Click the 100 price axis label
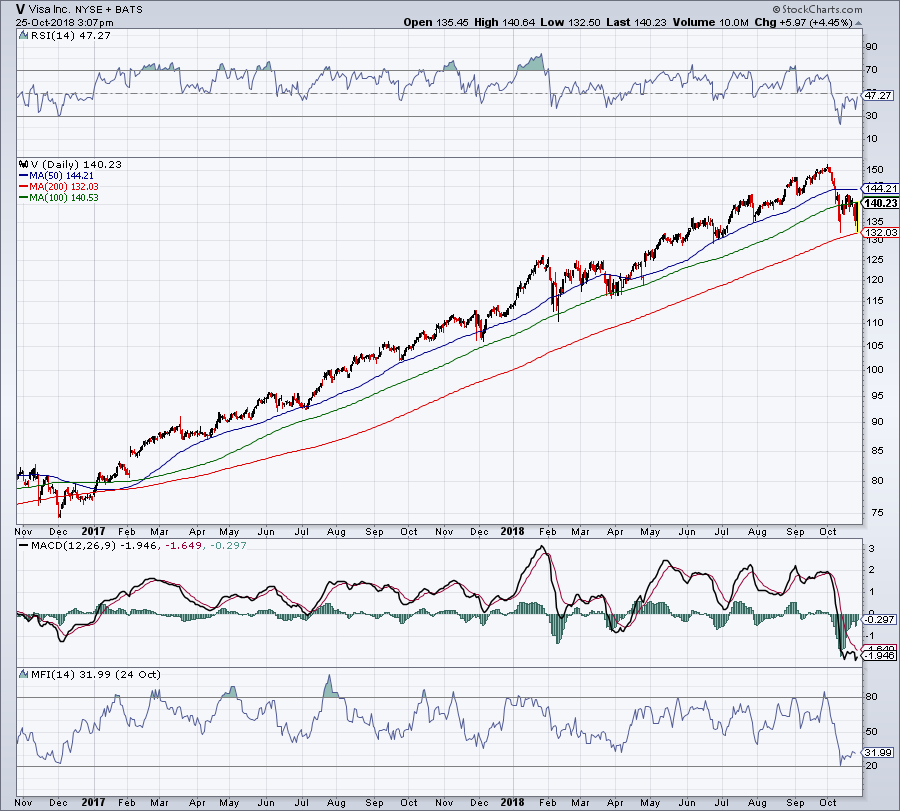 [874, 370]
